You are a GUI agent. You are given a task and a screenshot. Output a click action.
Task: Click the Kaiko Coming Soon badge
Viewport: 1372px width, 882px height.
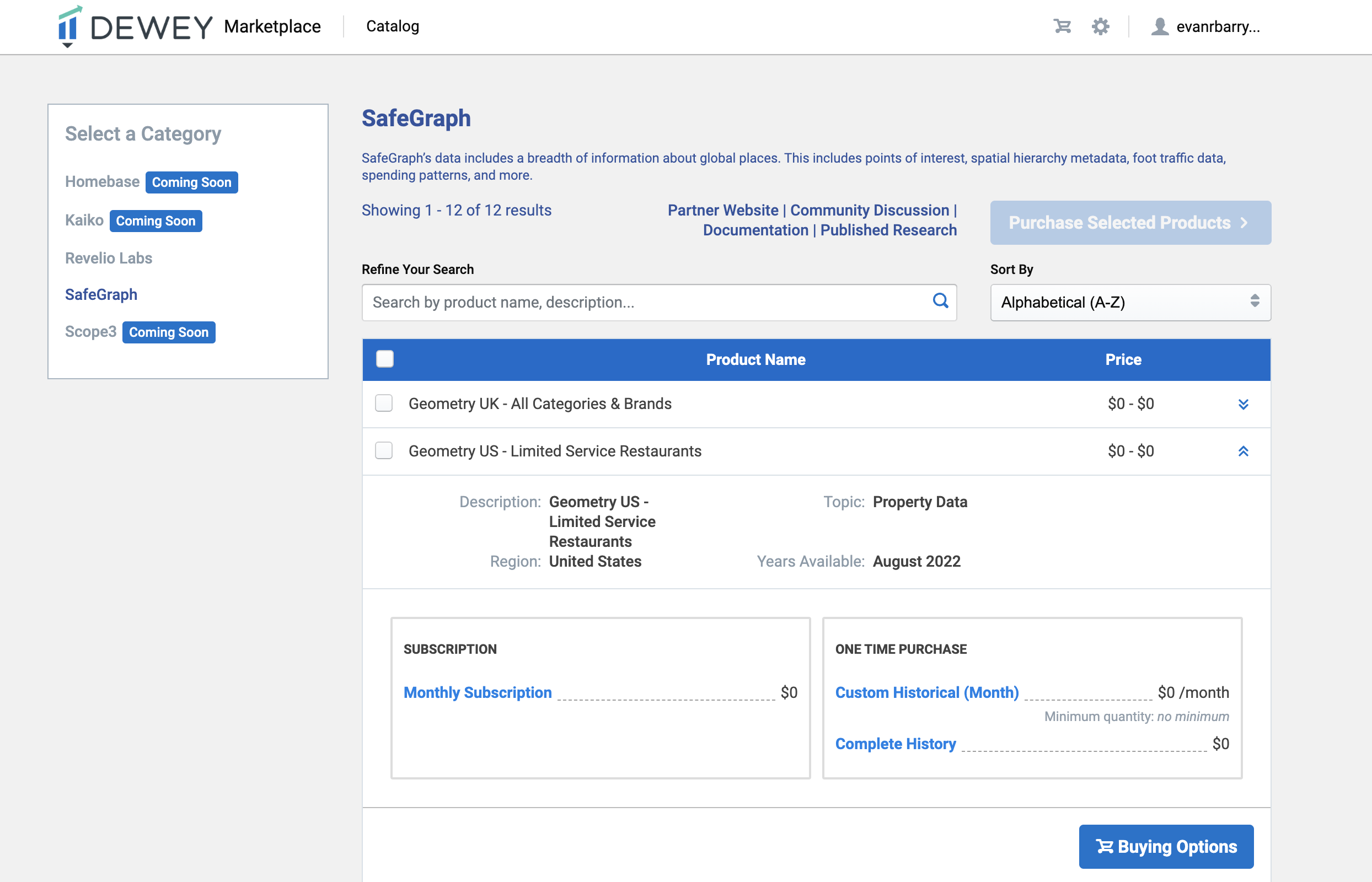(156, 220)
